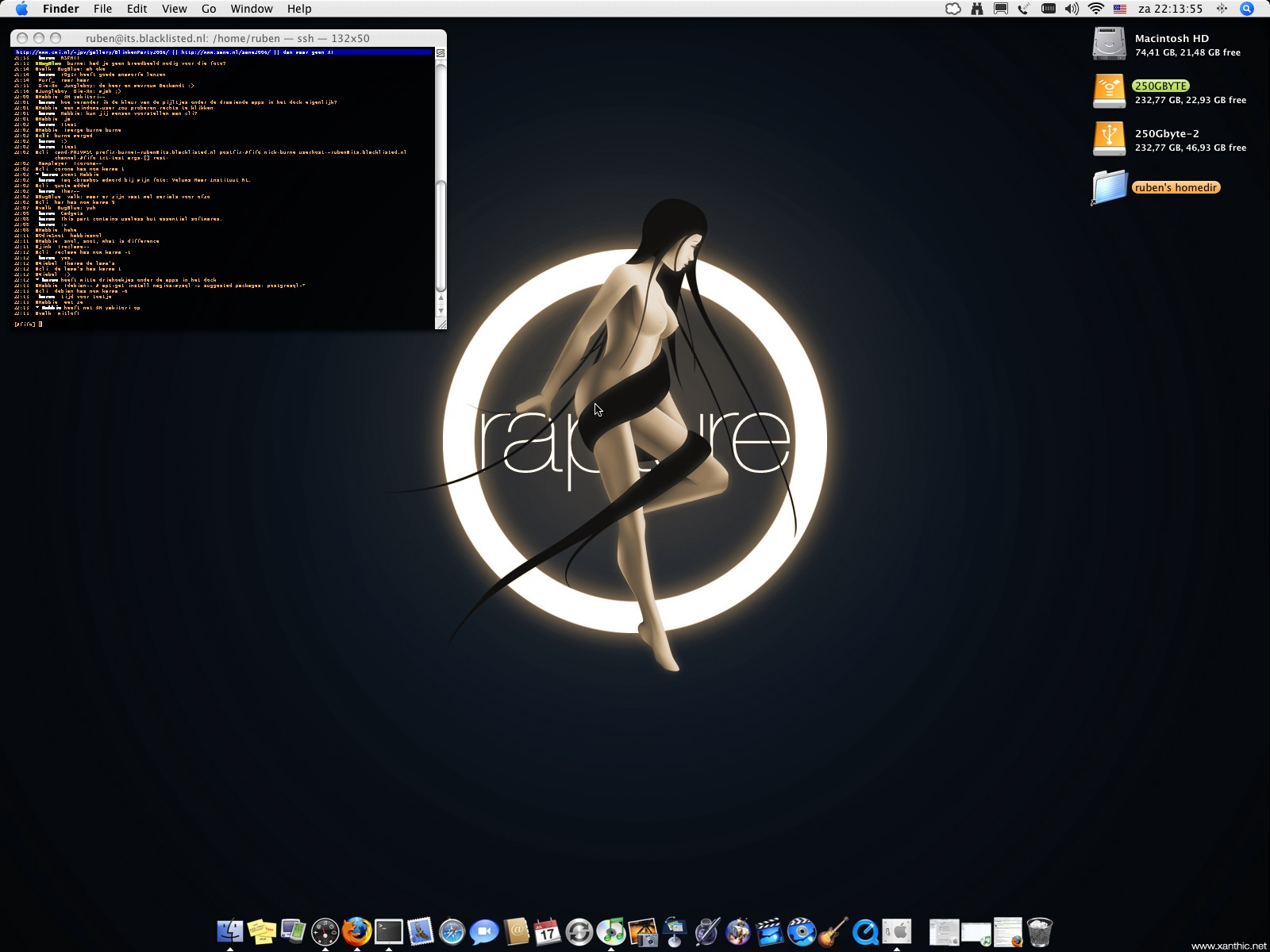The image size is (1270, 952).
Task: Launch Safari from the Dock
Action: (x=452, y=931)
